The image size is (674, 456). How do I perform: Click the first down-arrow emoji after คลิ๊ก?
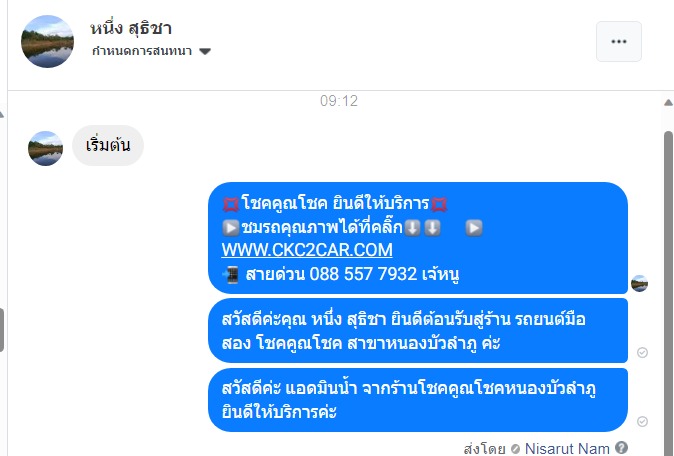coord(412,228)
